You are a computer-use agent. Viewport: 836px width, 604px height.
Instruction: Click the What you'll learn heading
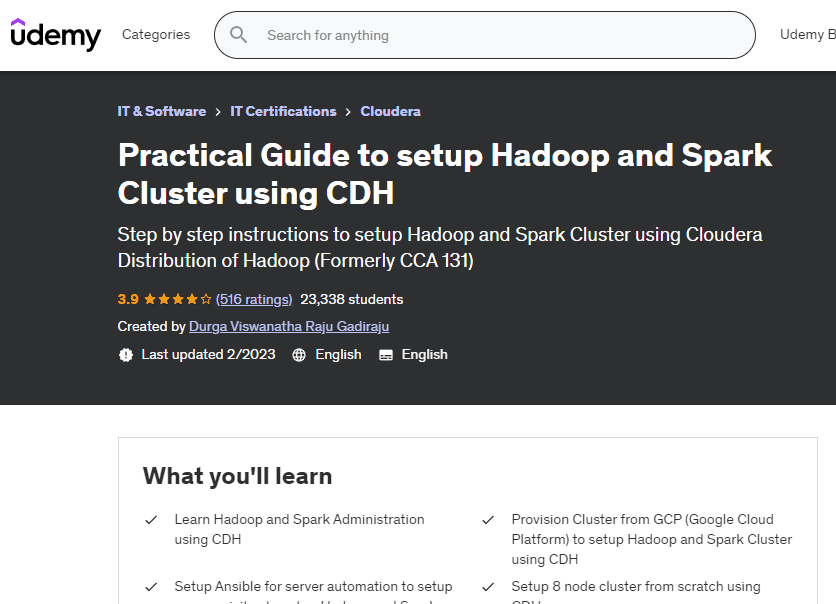pyautogui.click(x=237, y=476)
